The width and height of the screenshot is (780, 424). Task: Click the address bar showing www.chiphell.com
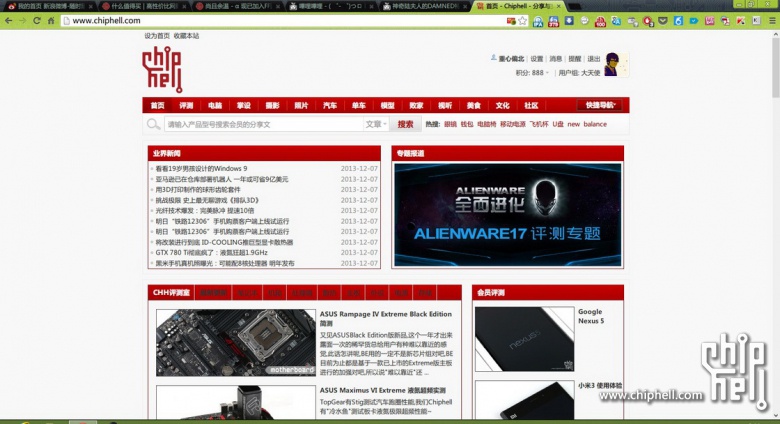point(284,21)
